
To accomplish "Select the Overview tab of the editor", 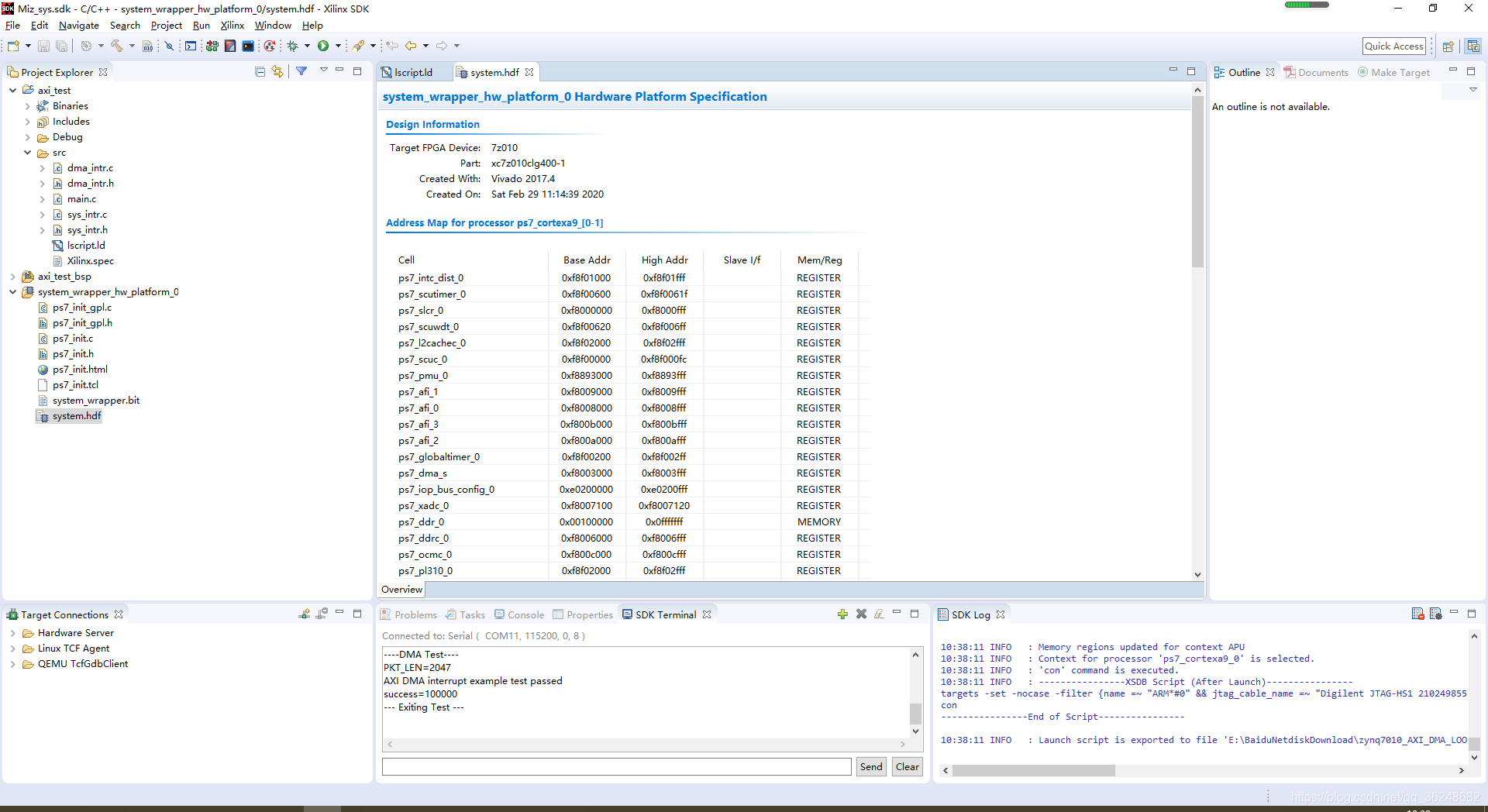I will [402, 590].
